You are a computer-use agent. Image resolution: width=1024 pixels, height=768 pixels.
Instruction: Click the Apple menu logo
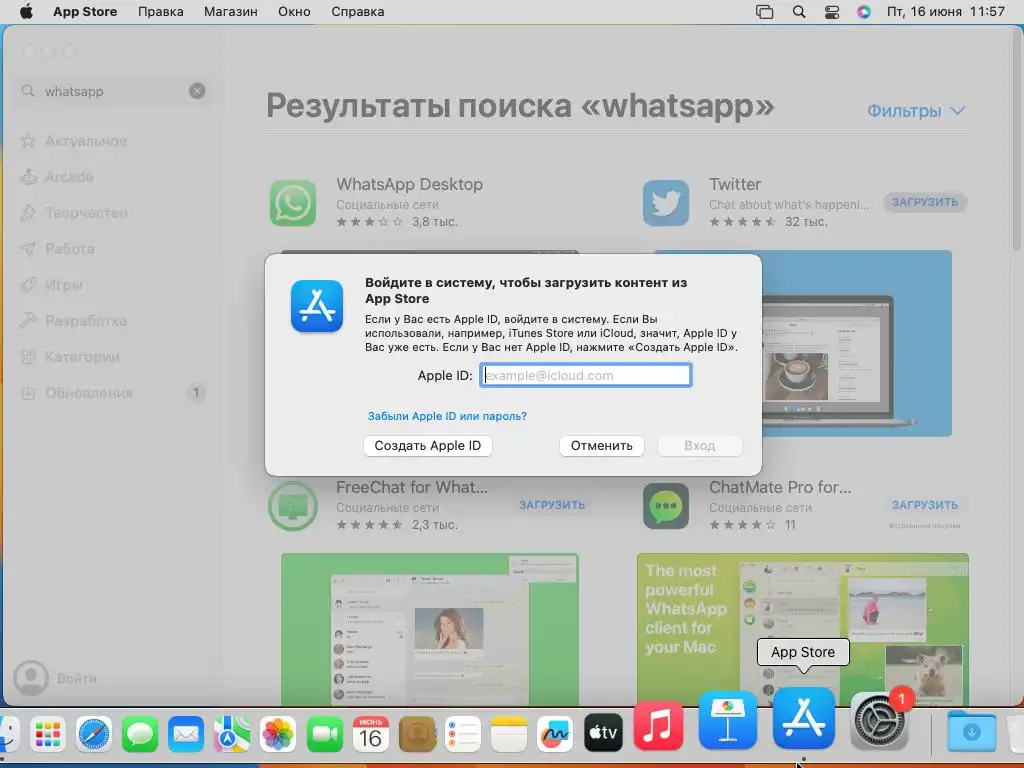coord(25,11)
